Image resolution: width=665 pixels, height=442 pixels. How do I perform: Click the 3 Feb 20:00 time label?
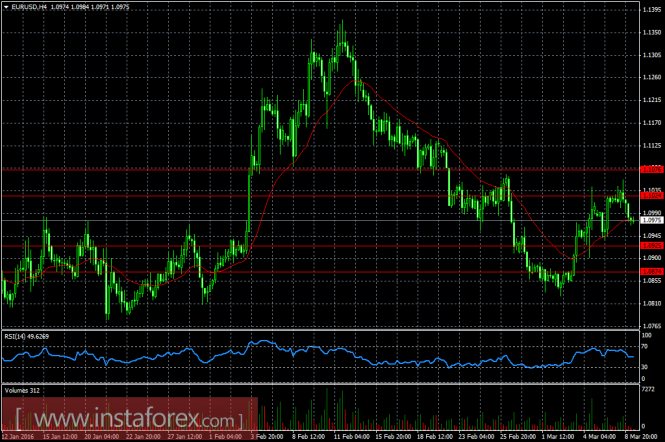[267, 436]
